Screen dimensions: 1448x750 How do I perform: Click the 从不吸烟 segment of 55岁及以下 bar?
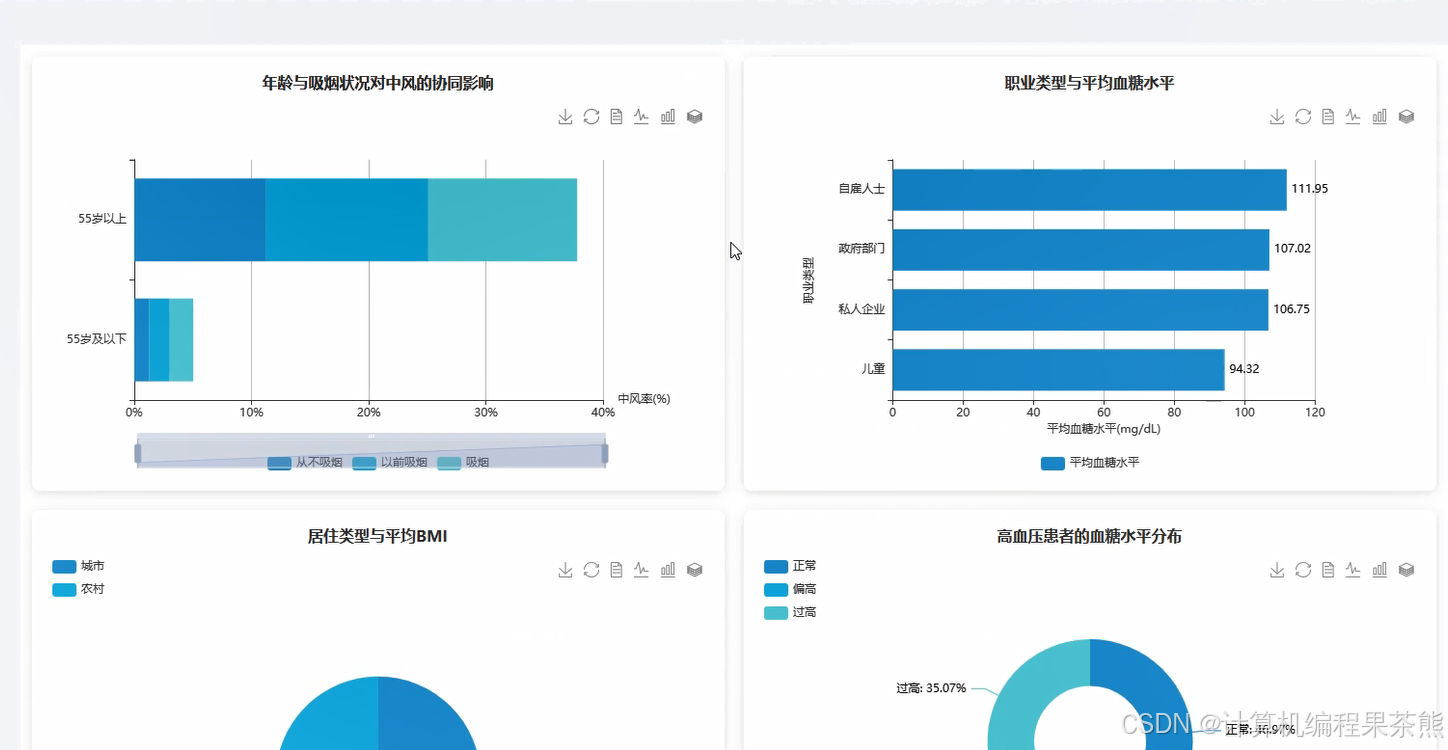[141, 339]
